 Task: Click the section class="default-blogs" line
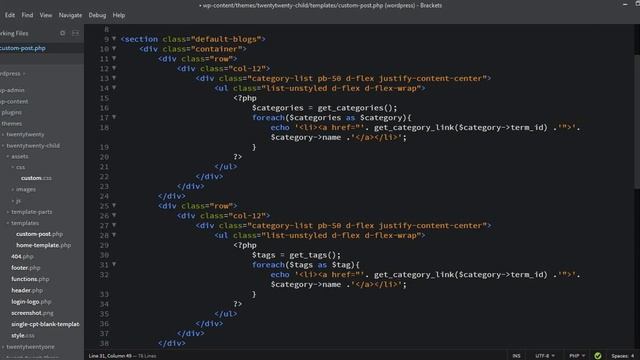click(x=193, y=39)
